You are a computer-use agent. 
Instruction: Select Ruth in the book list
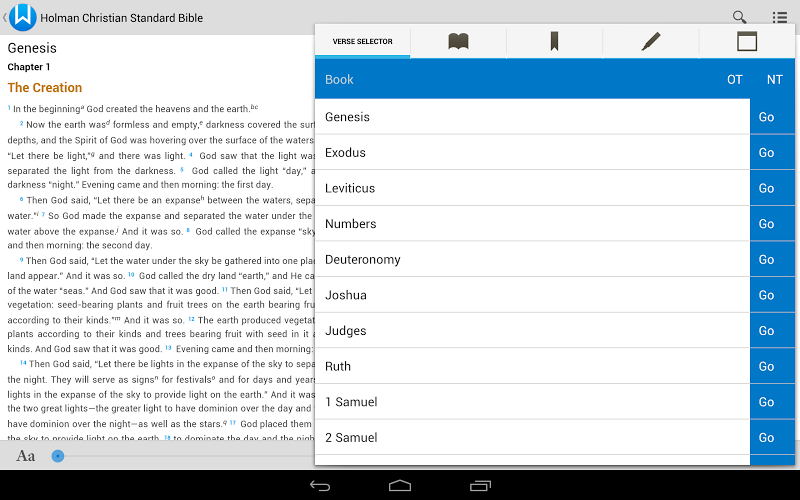tap(532, 366)
